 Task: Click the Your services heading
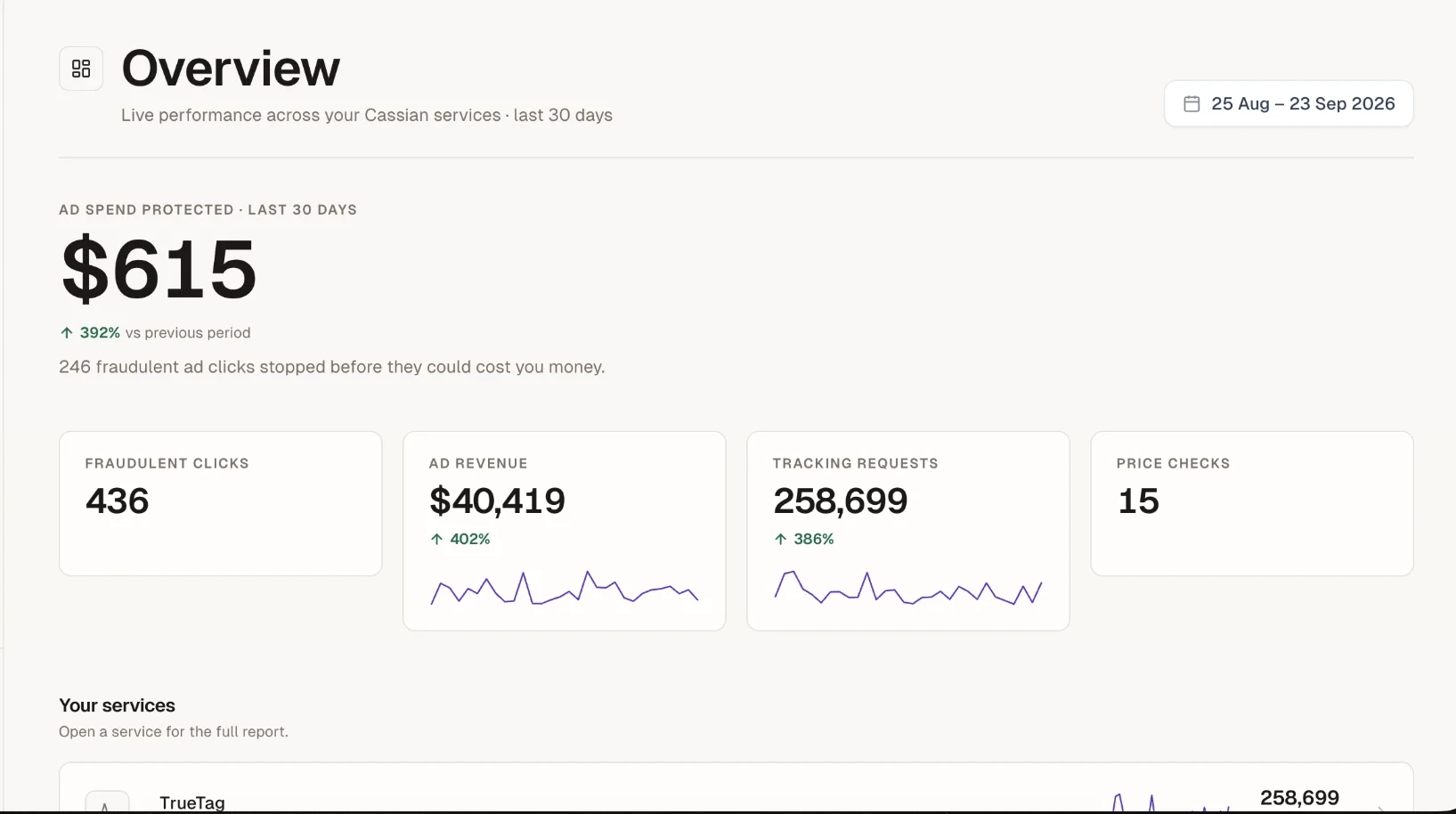click(118, 705)
